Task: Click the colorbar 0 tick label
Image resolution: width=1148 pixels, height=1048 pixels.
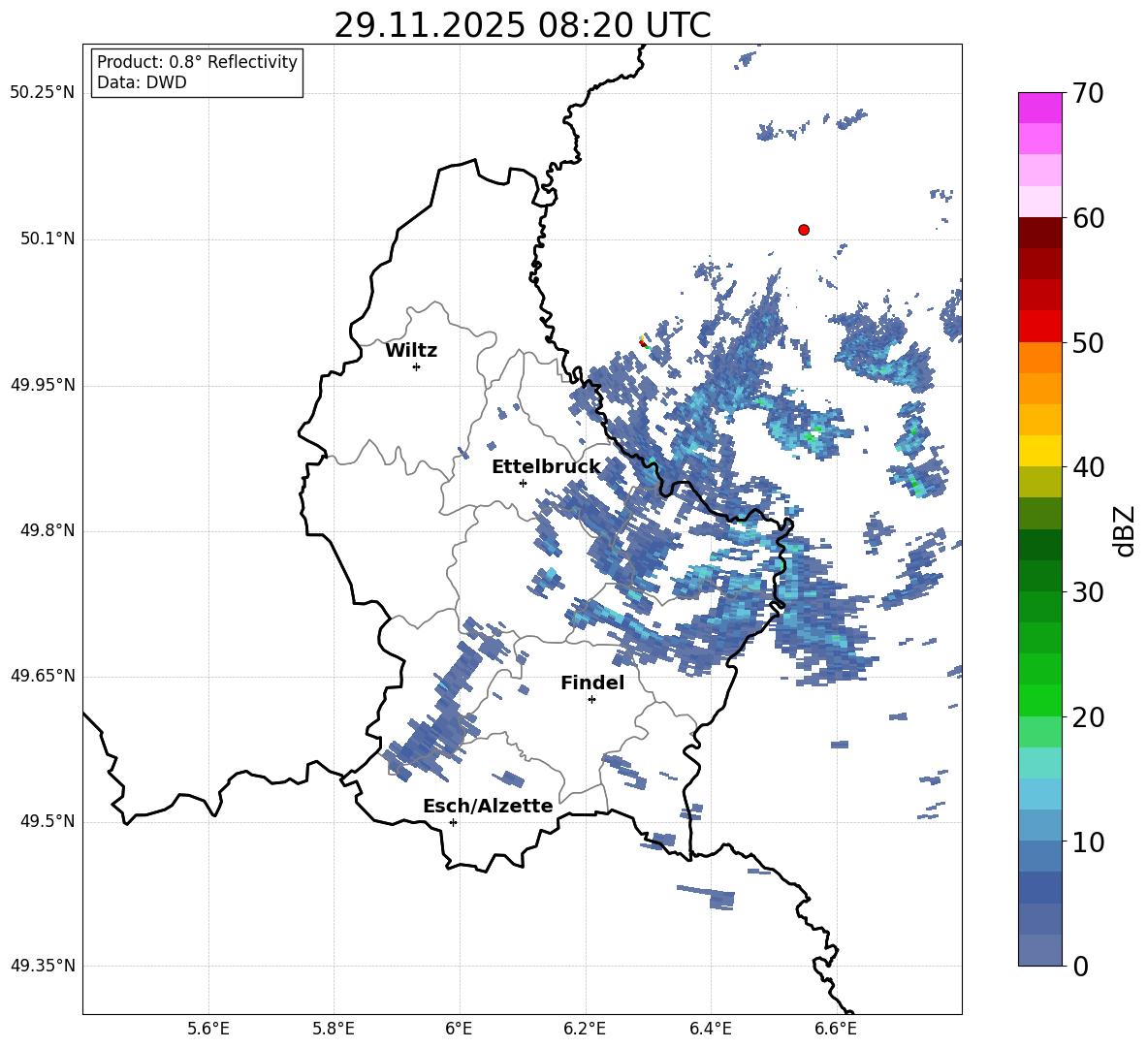Action: 1080,967
